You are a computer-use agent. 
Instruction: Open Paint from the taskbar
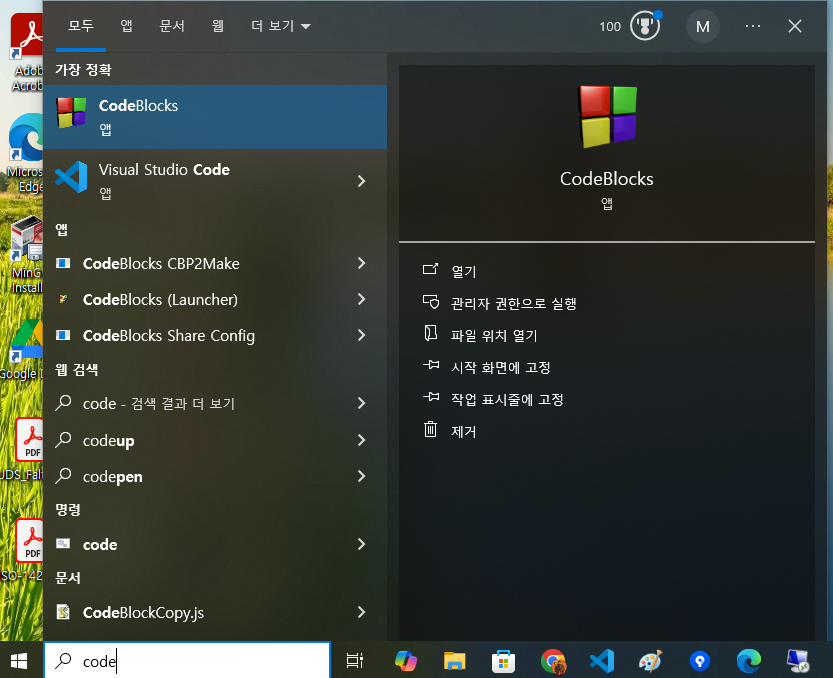[651, 660]
